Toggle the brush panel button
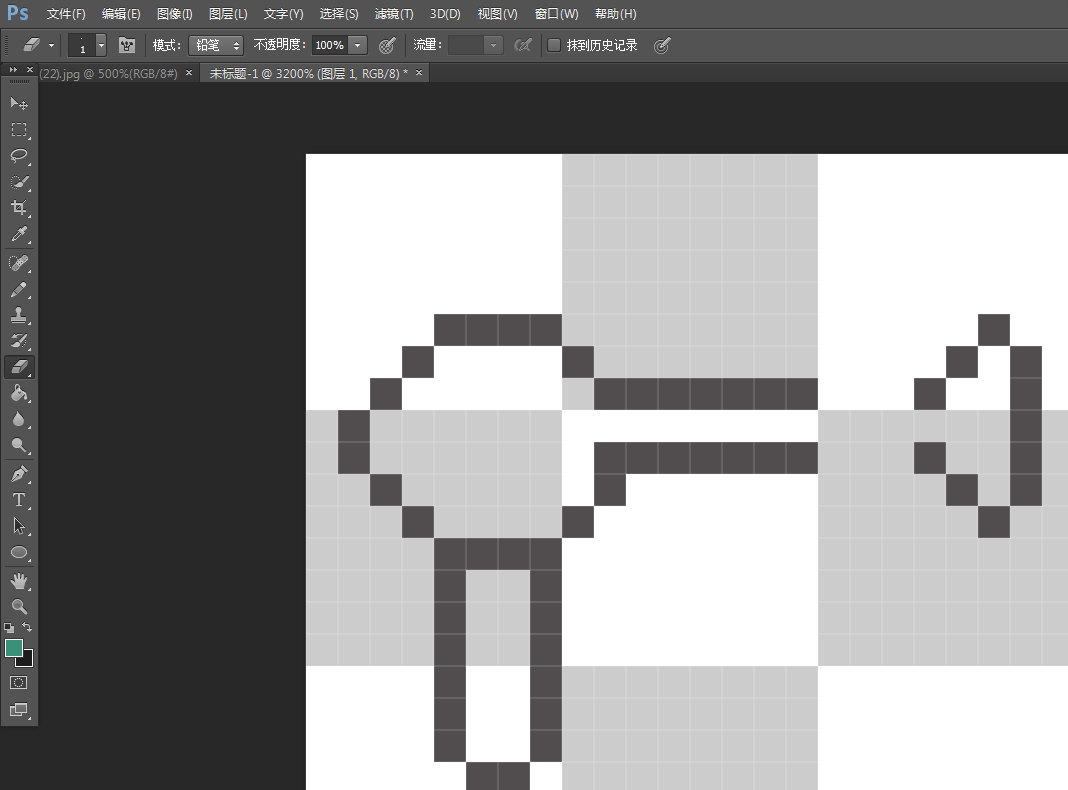The height and width of the screenshot is (790, 1068). click(127, 46)
